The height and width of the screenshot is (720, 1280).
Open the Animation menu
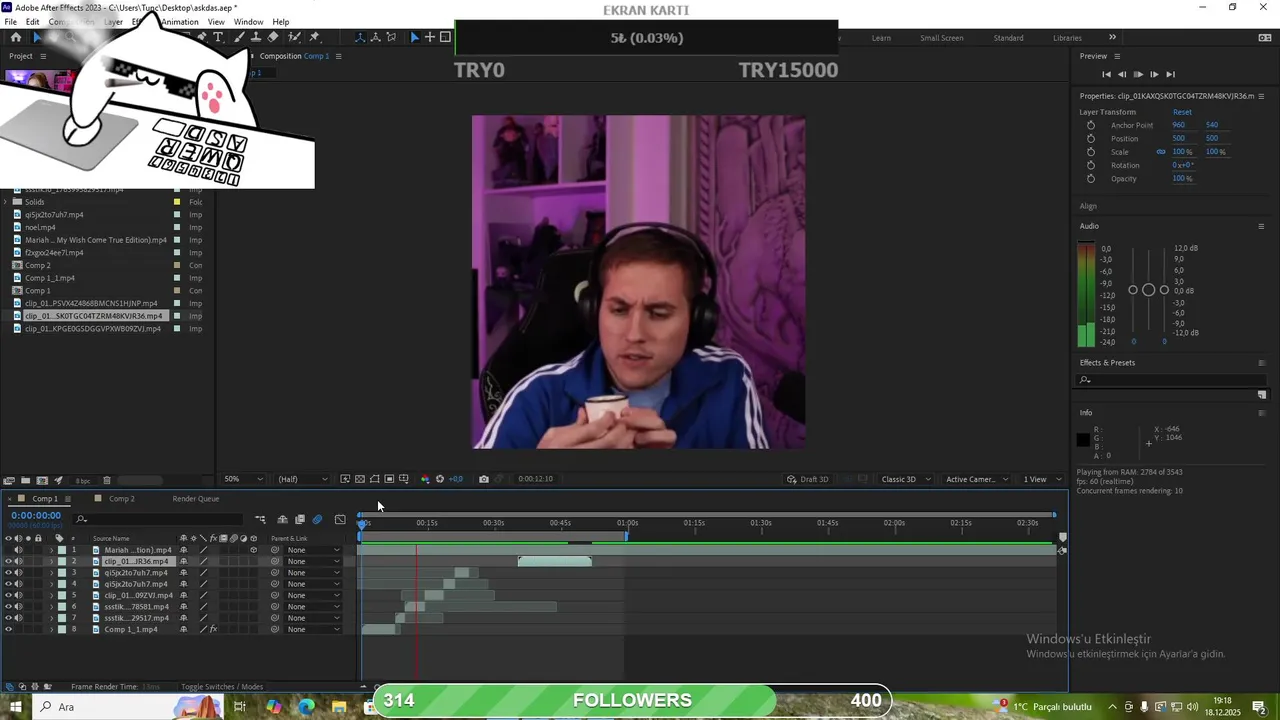tap(180, 22)
